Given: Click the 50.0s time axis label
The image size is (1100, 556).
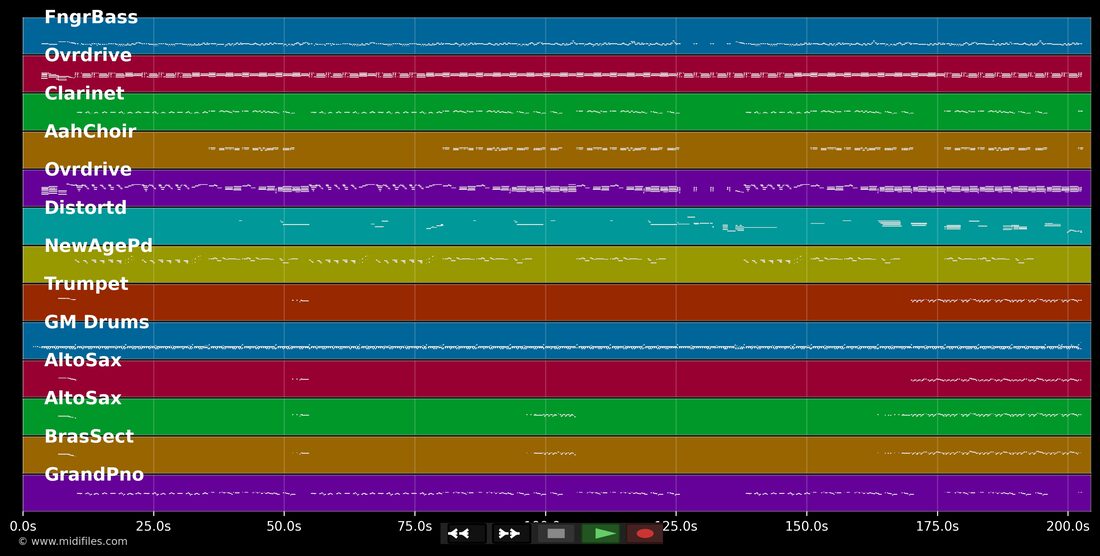Looking at the screenshot, I should (284, 525).
